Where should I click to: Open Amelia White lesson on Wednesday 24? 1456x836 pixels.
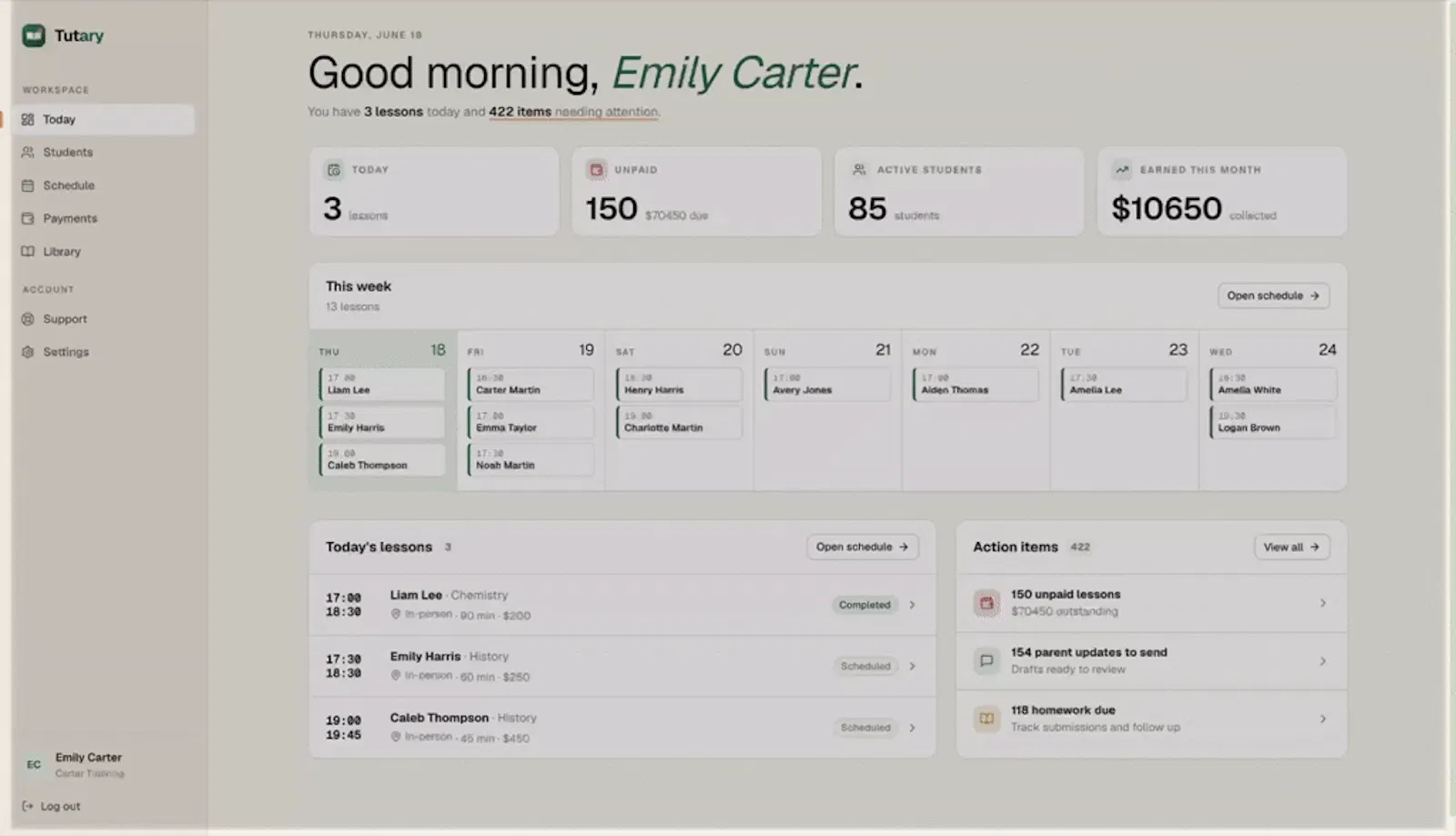click(x=1273, y=384)
